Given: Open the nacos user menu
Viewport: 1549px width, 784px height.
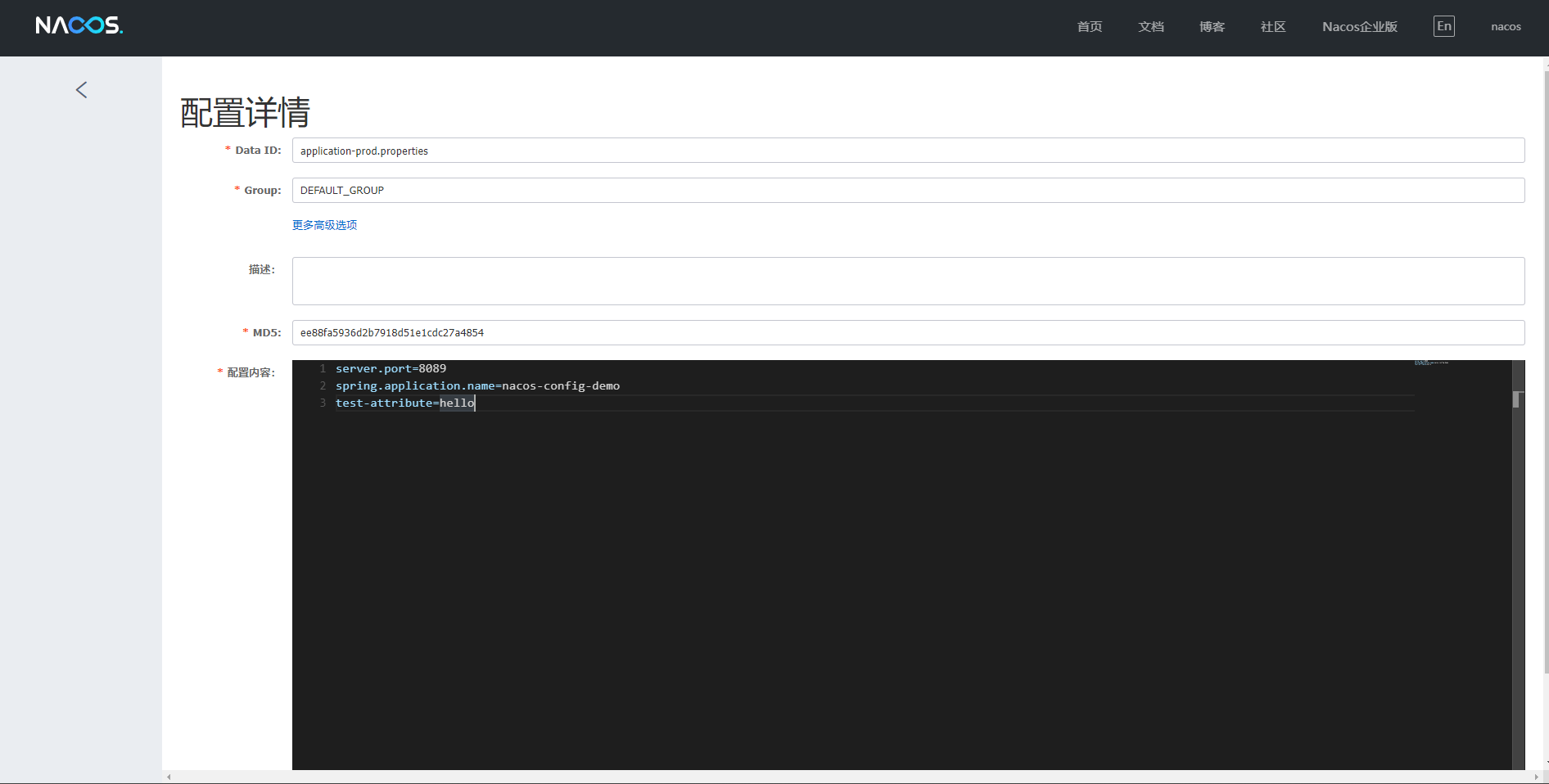Looking at the screenshot, I should 1506,27.
